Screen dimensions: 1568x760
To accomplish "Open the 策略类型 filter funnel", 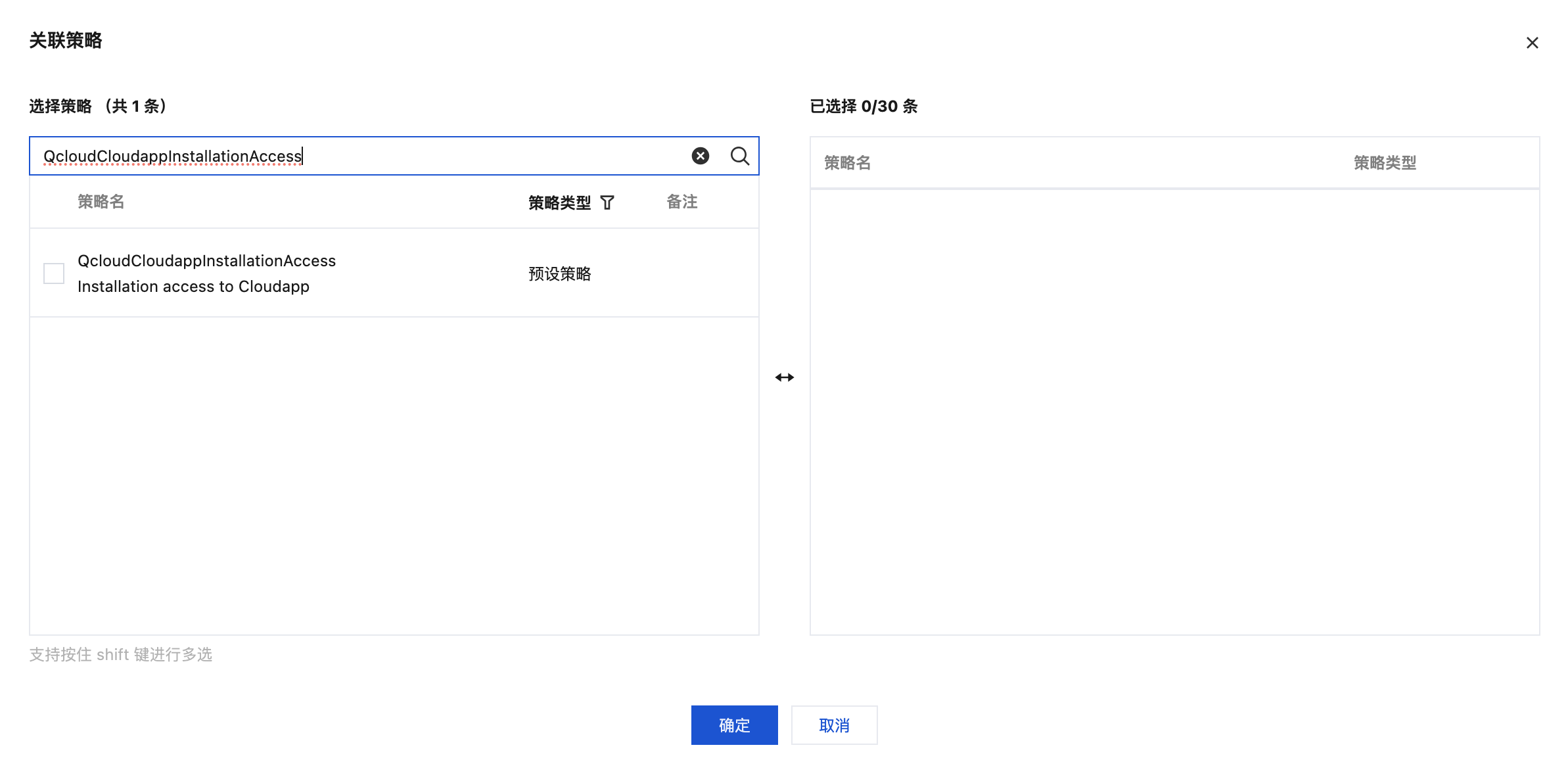I will click(x=607, y=202).
